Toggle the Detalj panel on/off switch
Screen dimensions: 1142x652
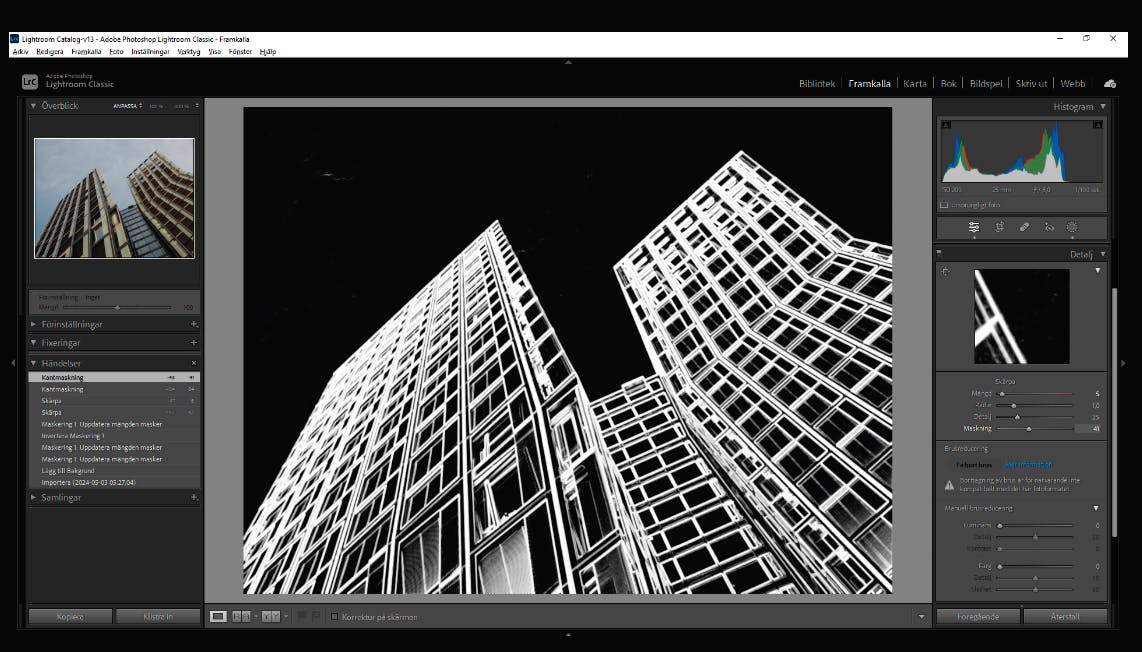pyautogui.click(x=940, y=254)
